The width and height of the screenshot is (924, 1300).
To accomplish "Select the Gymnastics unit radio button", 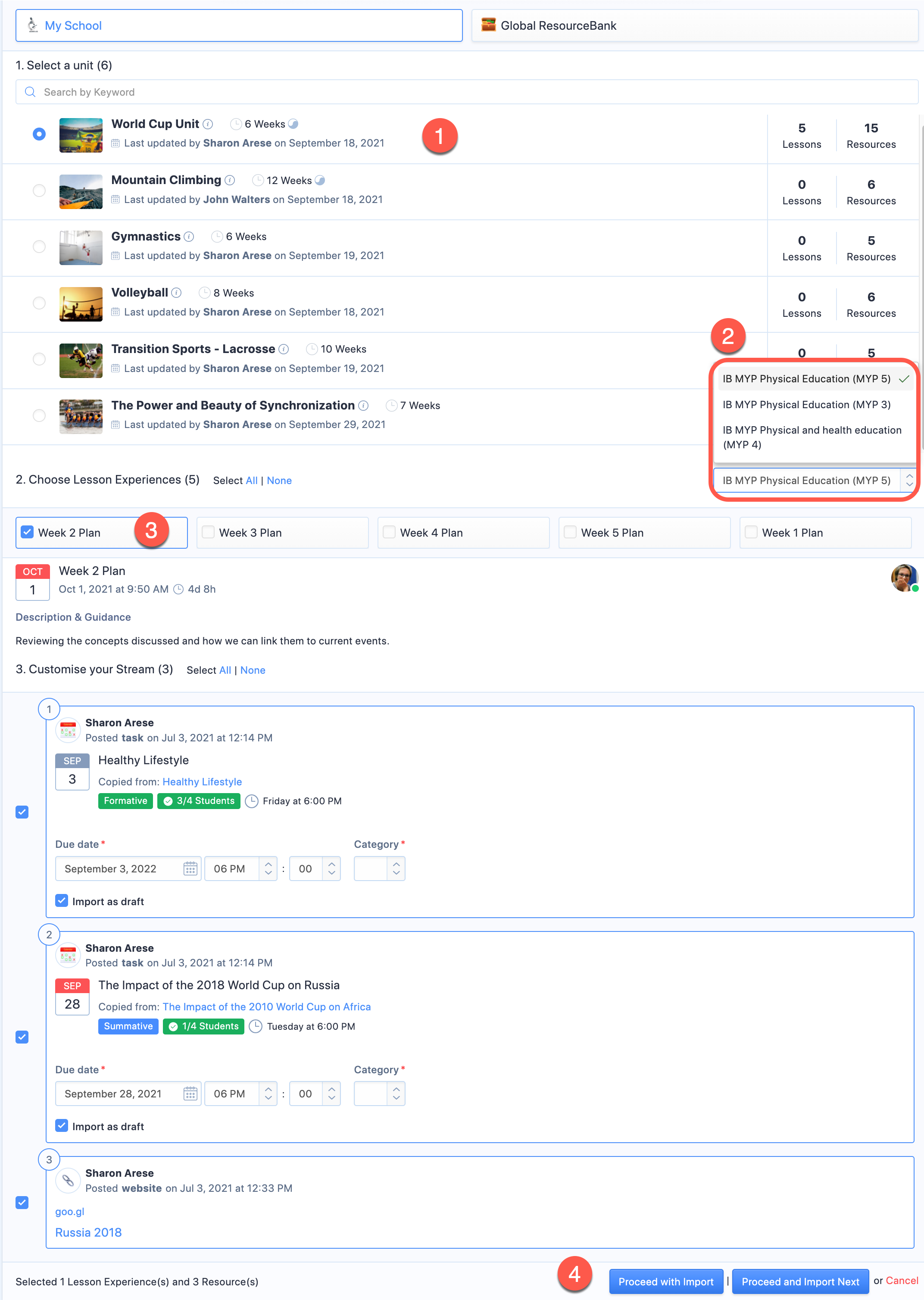I will 39,247.
